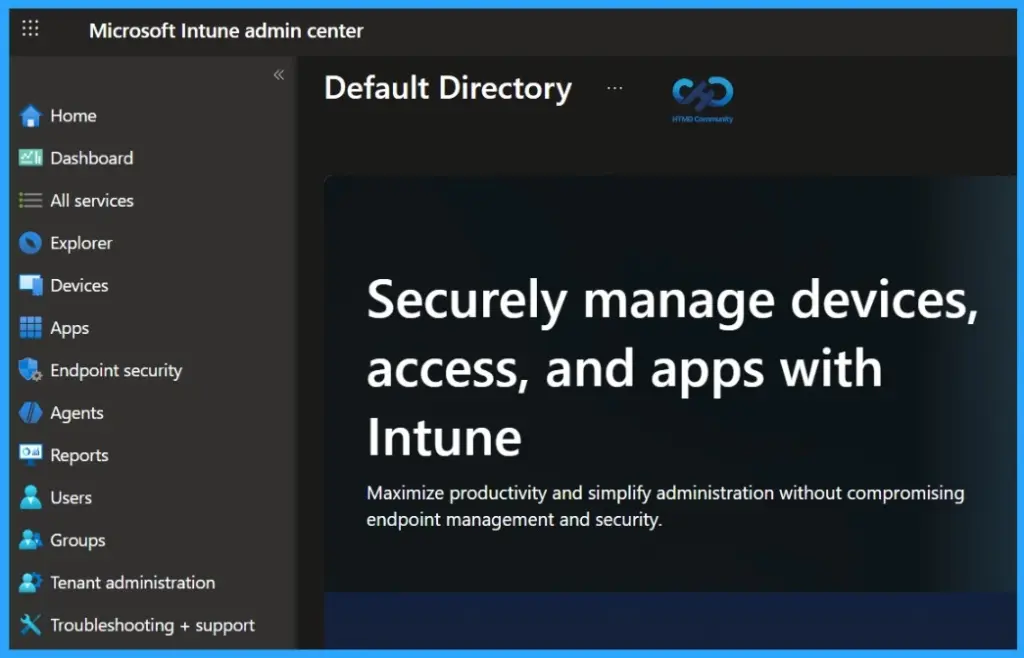Open the Apps label in sidebar
1024x658 pixels.
pos(69,328)
